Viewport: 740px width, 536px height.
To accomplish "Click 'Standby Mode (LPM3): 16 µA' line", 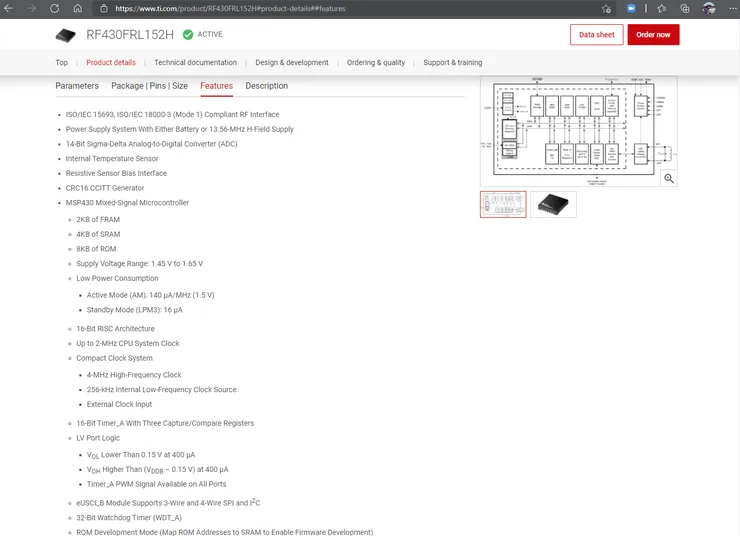I will tap(135, 310).
